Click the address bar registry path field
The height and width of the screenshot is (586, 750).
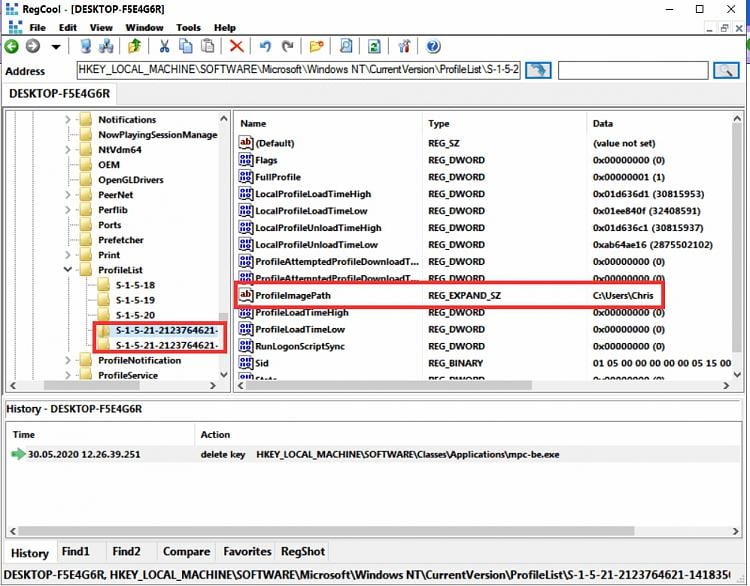point(298,70)
